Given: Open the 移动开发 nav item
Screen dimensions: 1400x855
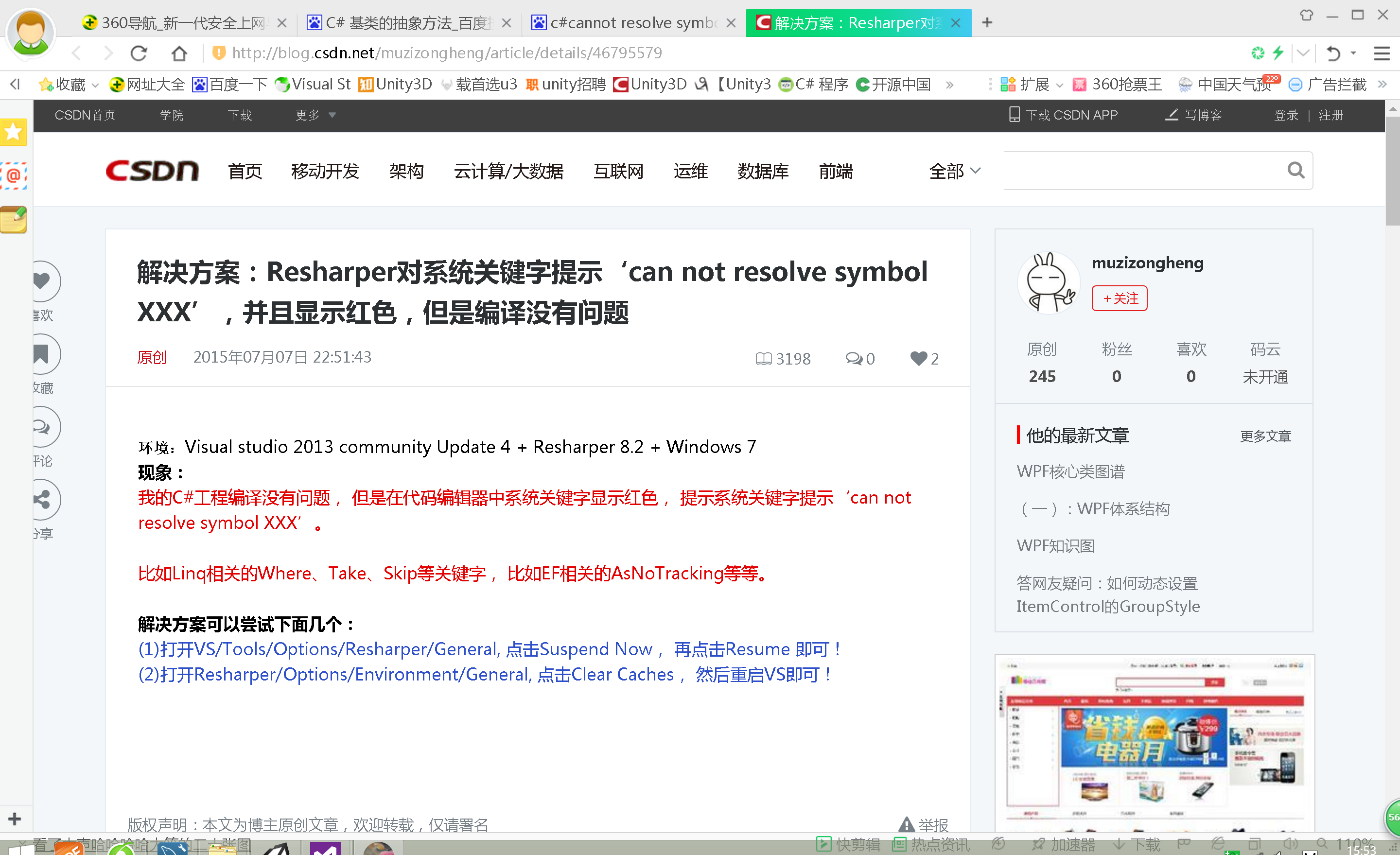Looking at the screenshot, I should click(325, 171).
